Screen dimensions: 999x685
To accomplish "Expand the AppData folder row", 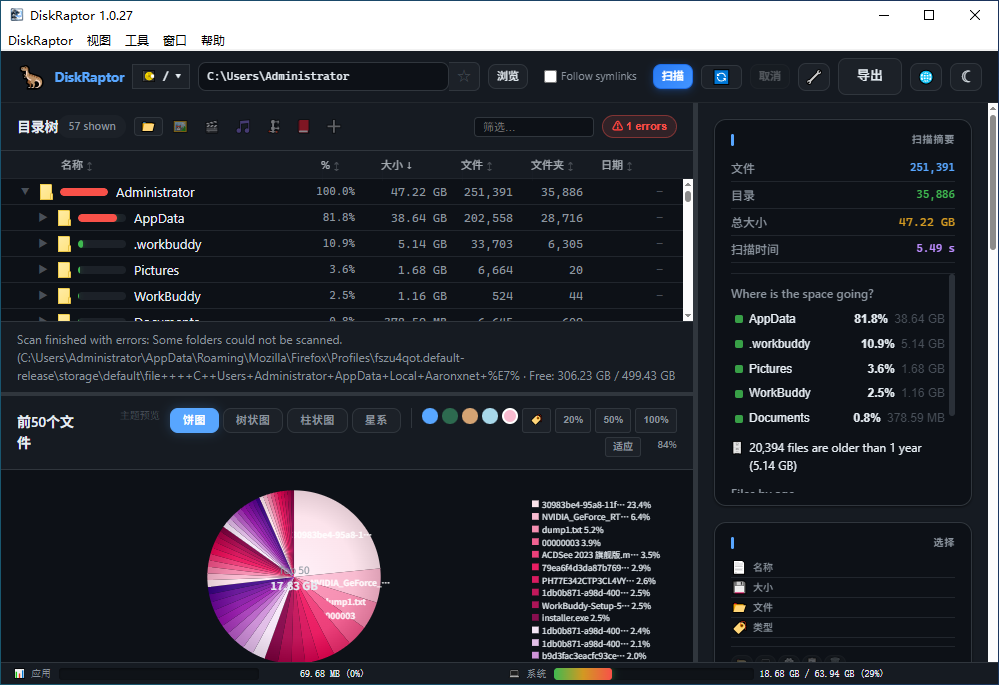I will coord(43,217).
